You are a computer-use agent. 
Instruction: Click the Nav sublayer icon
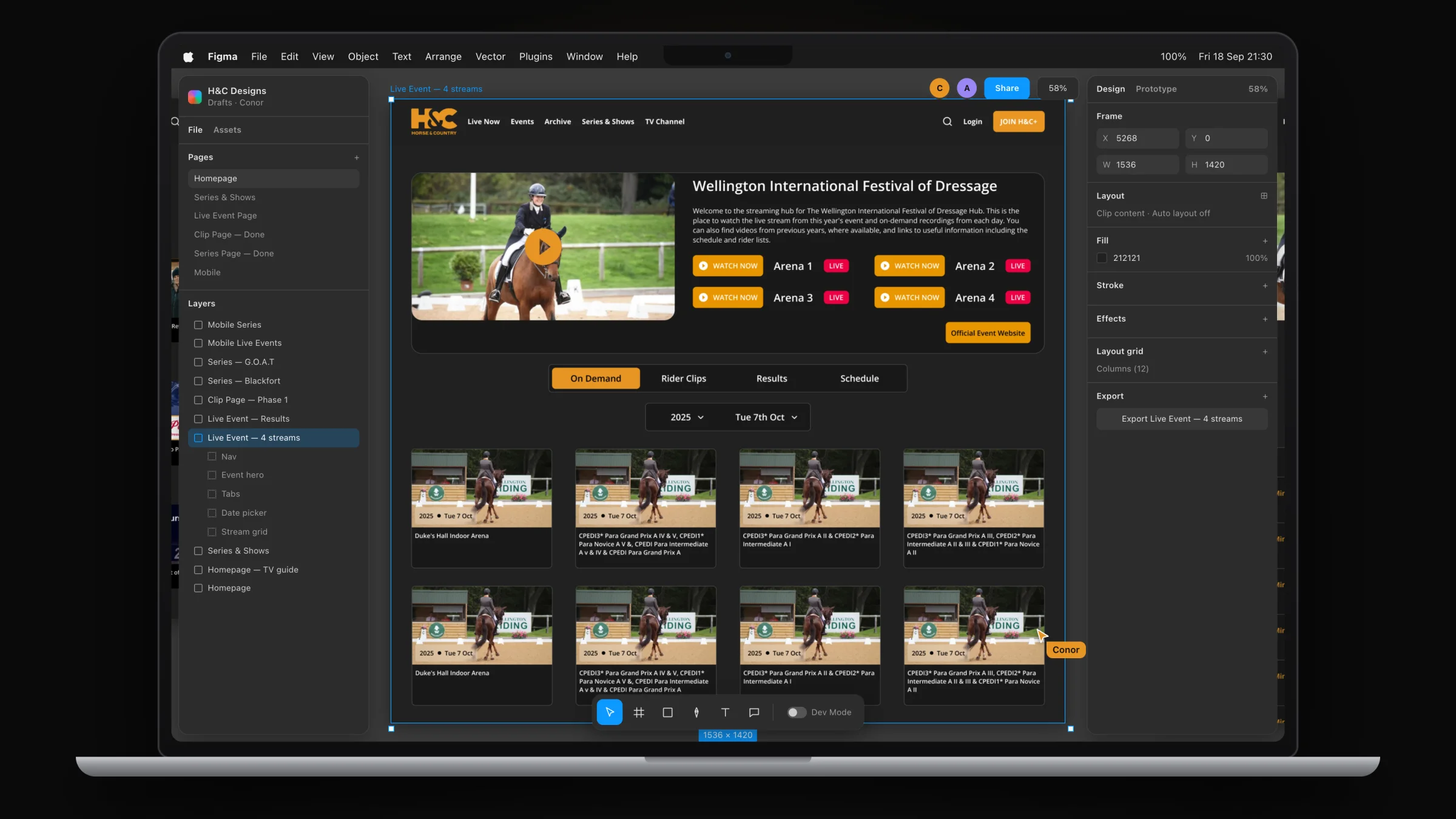click(212, 457)
